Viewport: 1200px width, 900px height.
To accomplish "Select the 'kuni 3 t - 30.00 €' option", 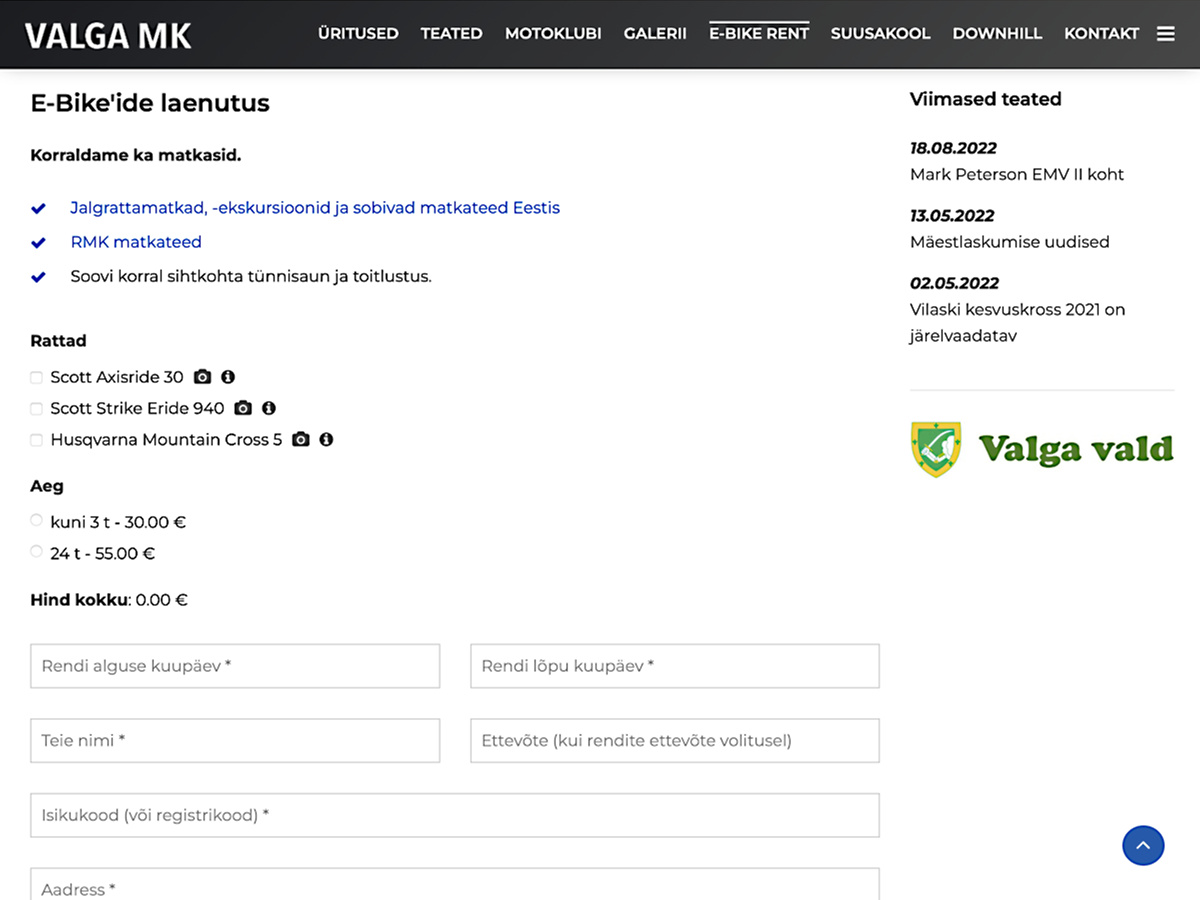I will tap(37, 520).
